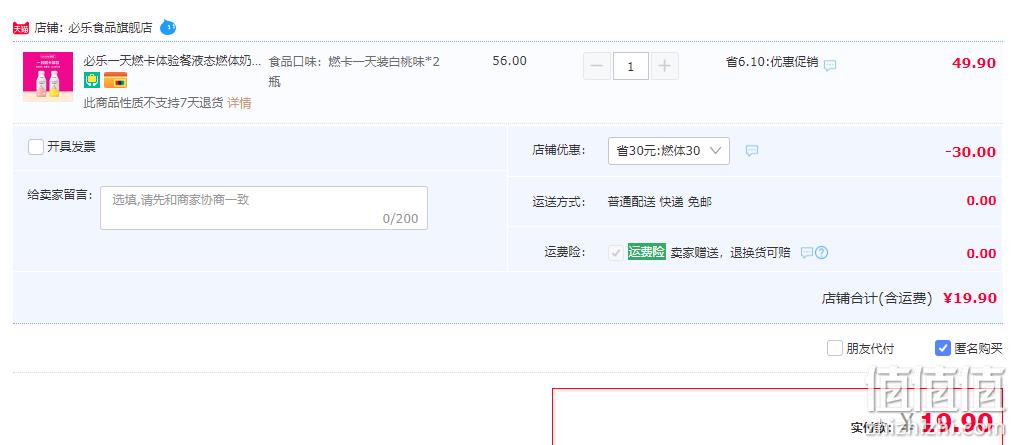Open the 必乐食品旗舰店 shop link

pyautogui.click(x=110, y=28)
